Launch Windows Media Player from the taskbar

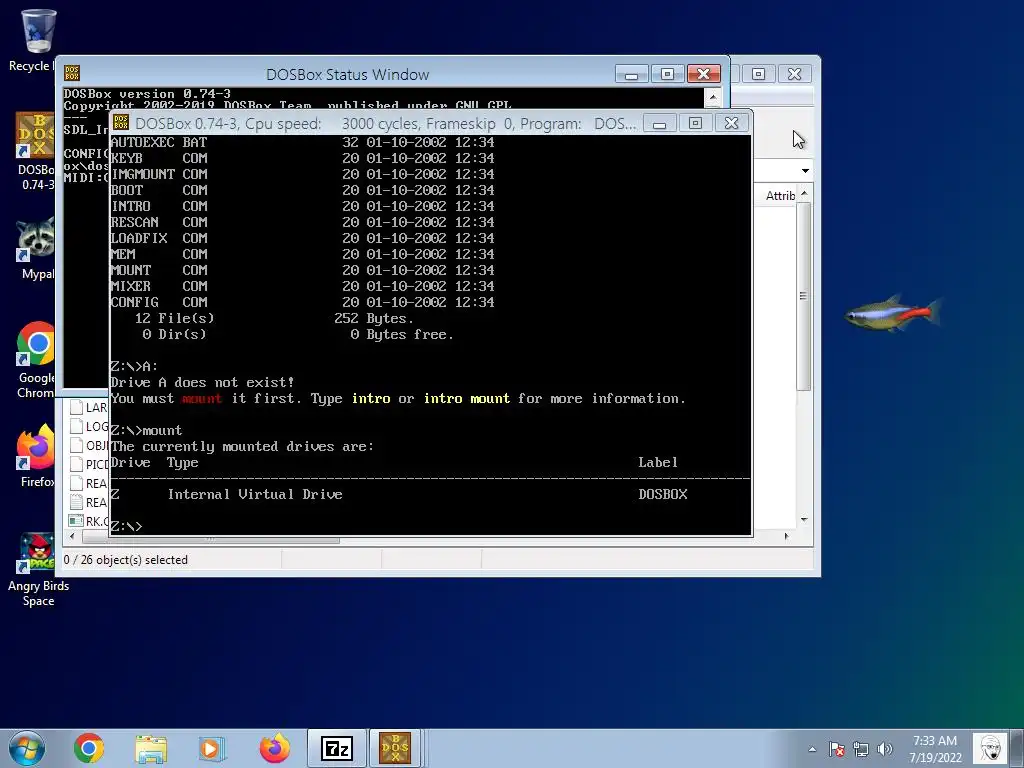pyautogui.click(x=212, y=748)
